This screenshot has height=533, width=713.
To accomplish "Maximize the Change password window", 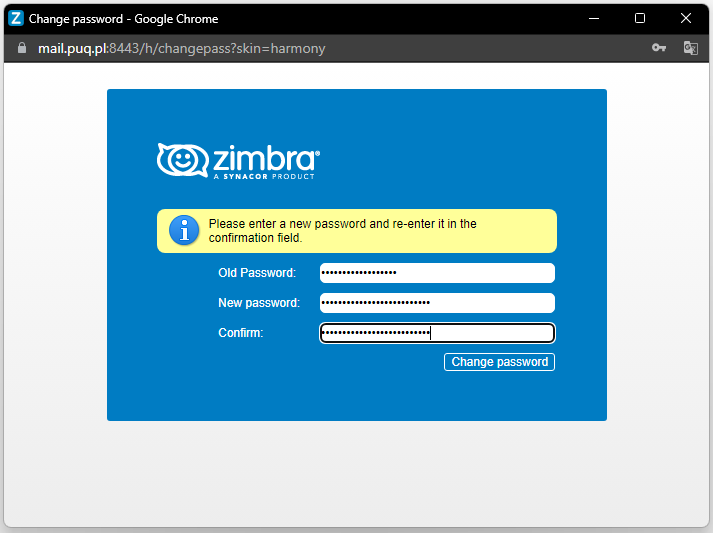I will point(640,19).
